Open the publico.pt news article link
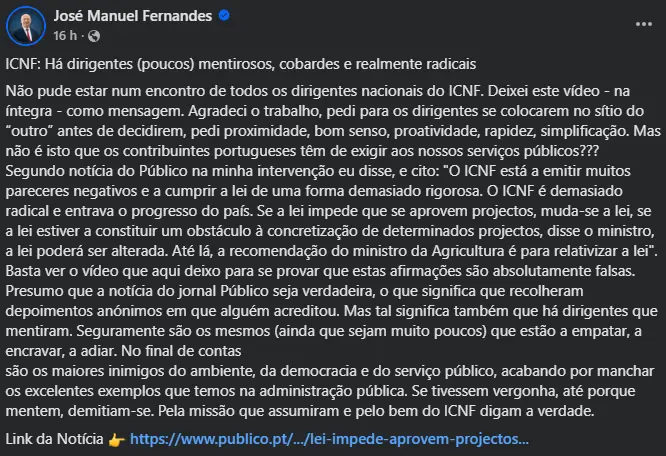 click(329, 438)
